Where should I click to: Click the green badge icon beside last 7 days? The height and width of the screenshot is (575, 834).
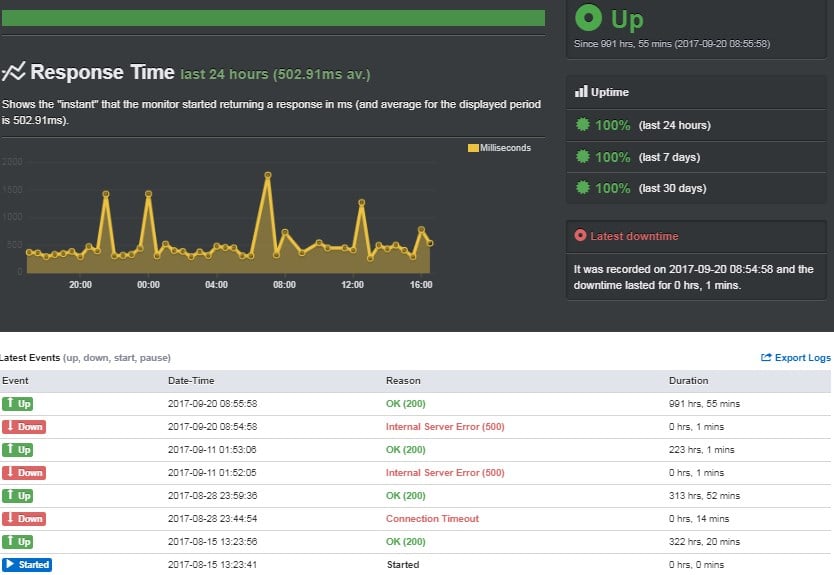[583, 156]
